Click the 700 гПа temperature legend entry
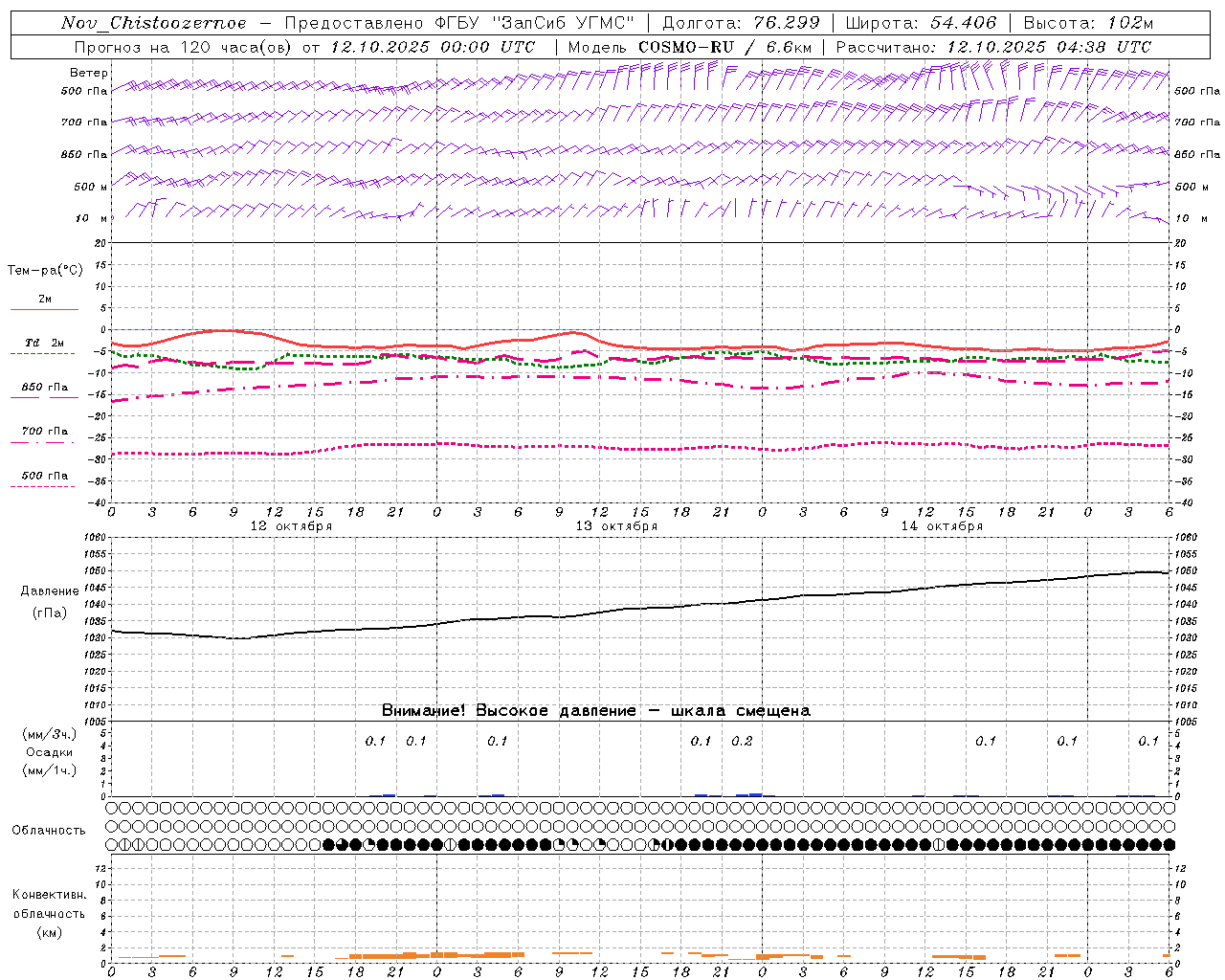The width and height of the screenshot is (1225, 980). (45, 431)
